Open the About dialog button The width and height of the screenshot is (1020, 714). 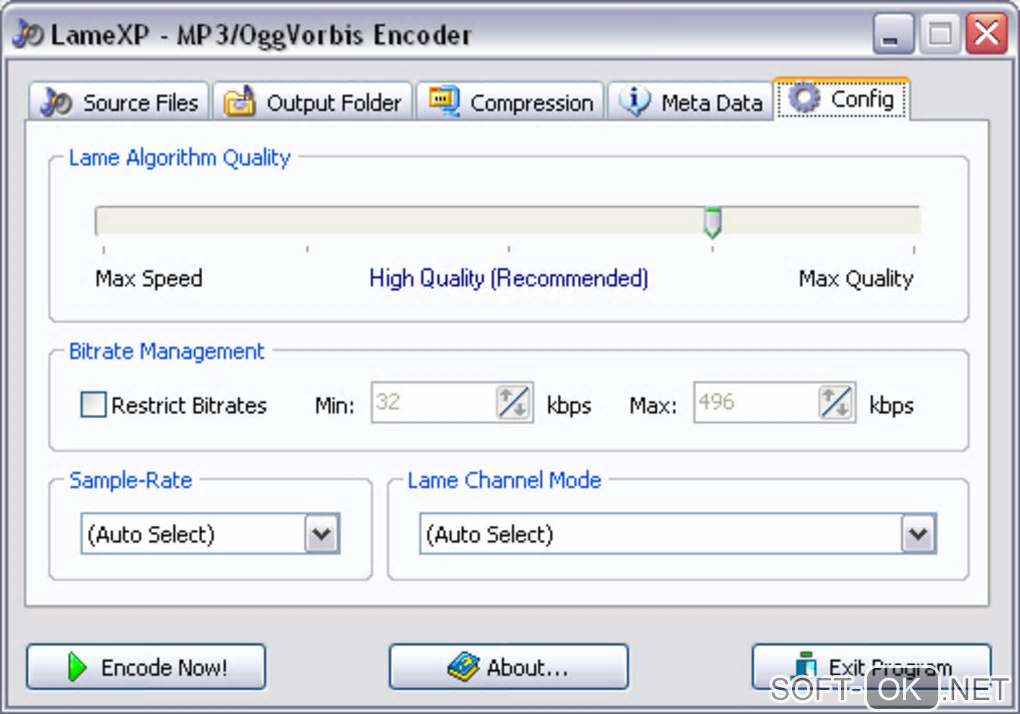[x=509, y=667]
